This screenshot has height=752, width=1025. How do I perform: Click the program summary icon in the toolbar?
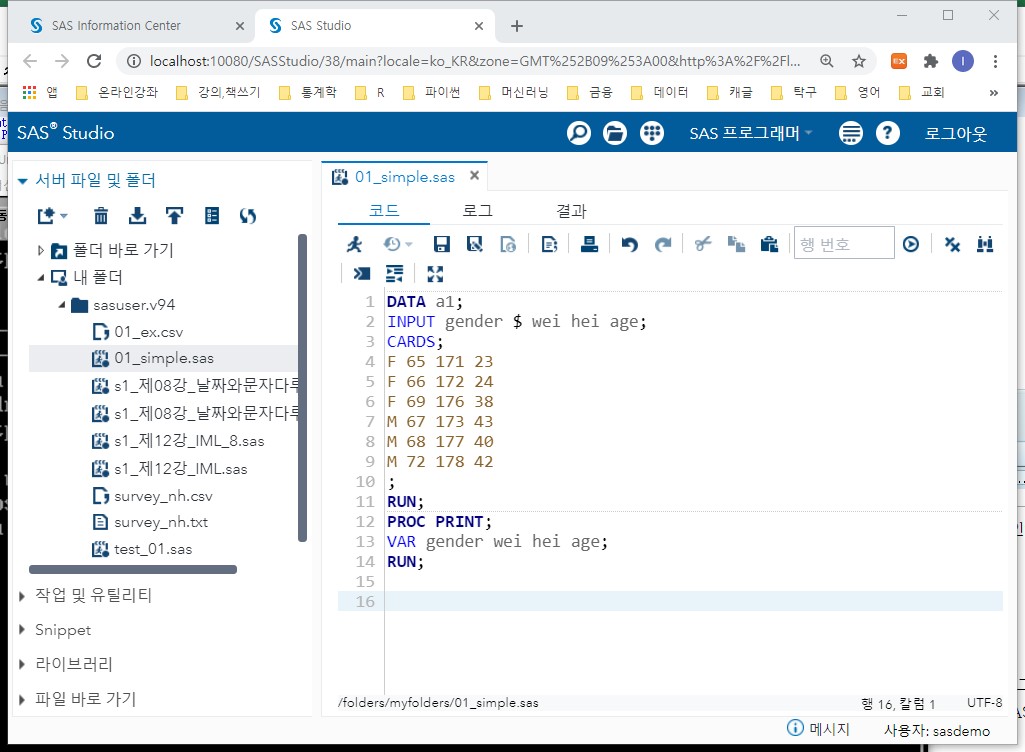[509, 245]
